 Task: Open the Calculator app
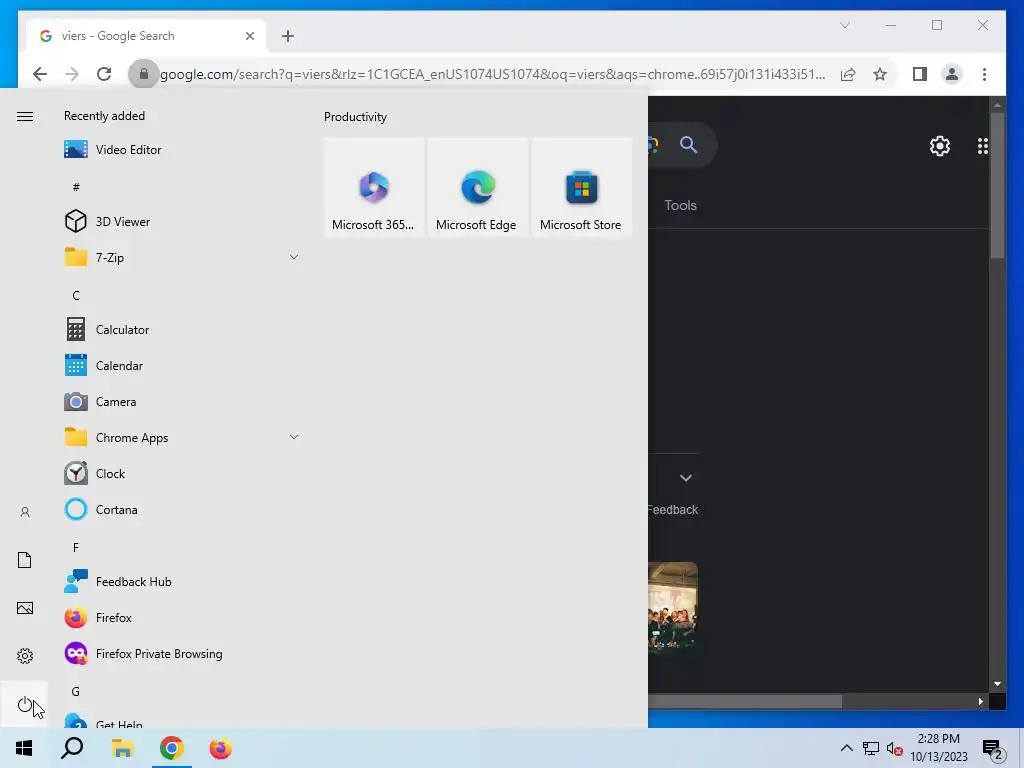tap(182, 330)
